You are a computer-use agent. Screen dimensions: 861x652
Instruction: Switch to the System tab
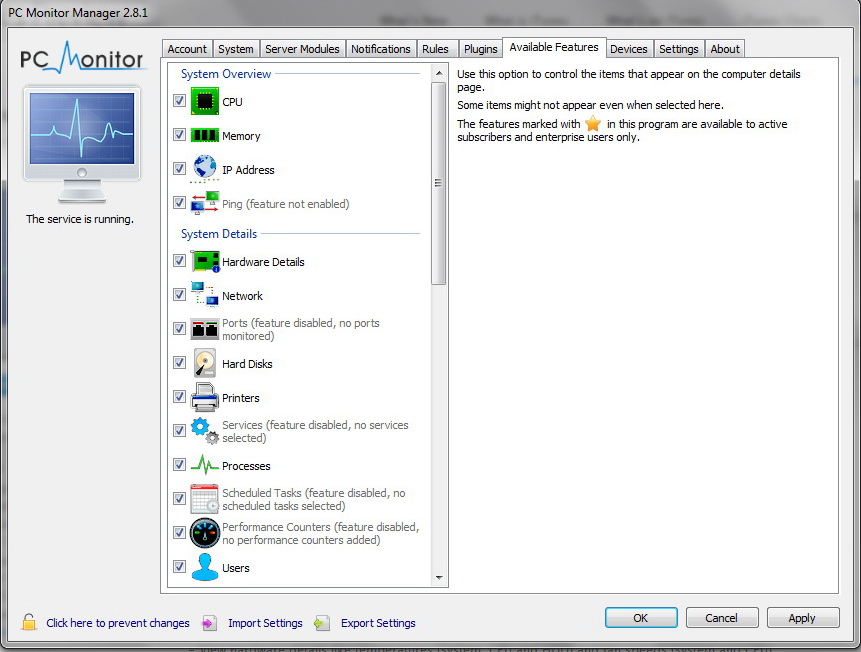[x=236, y=49]
